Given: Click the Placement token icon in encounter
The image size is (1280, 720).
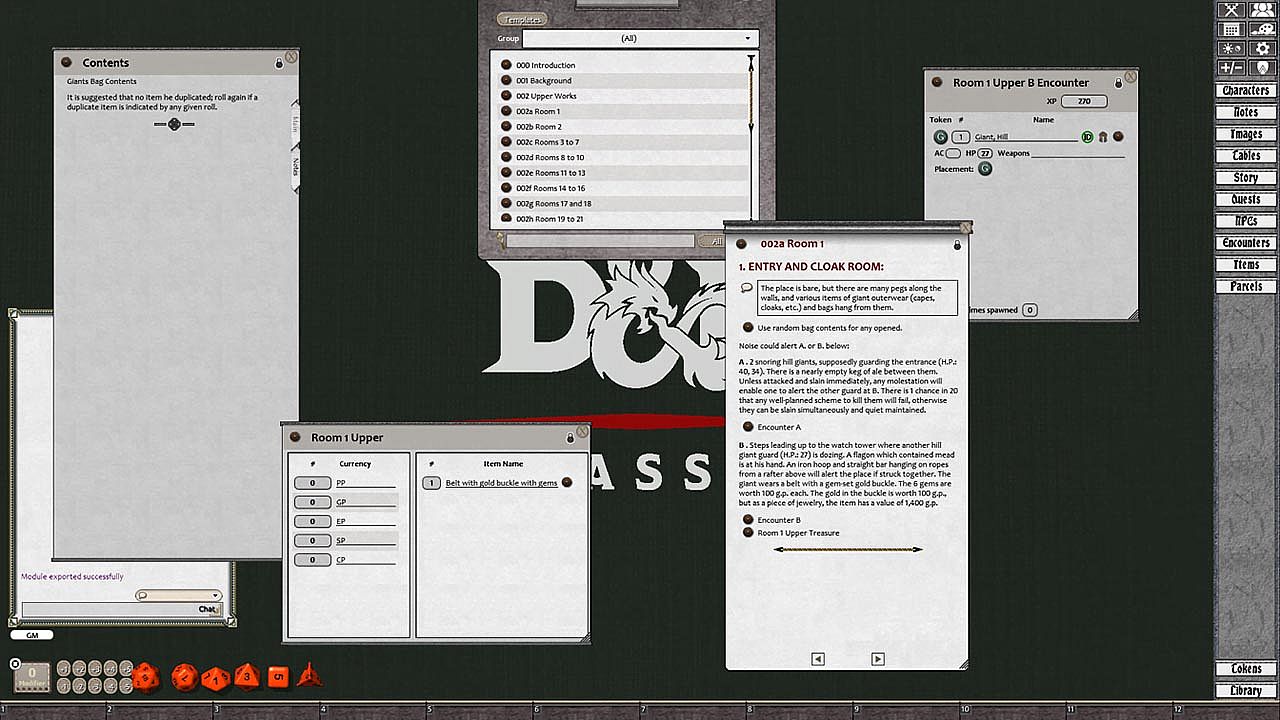Looking at the screenshot, I should [985, 169].
